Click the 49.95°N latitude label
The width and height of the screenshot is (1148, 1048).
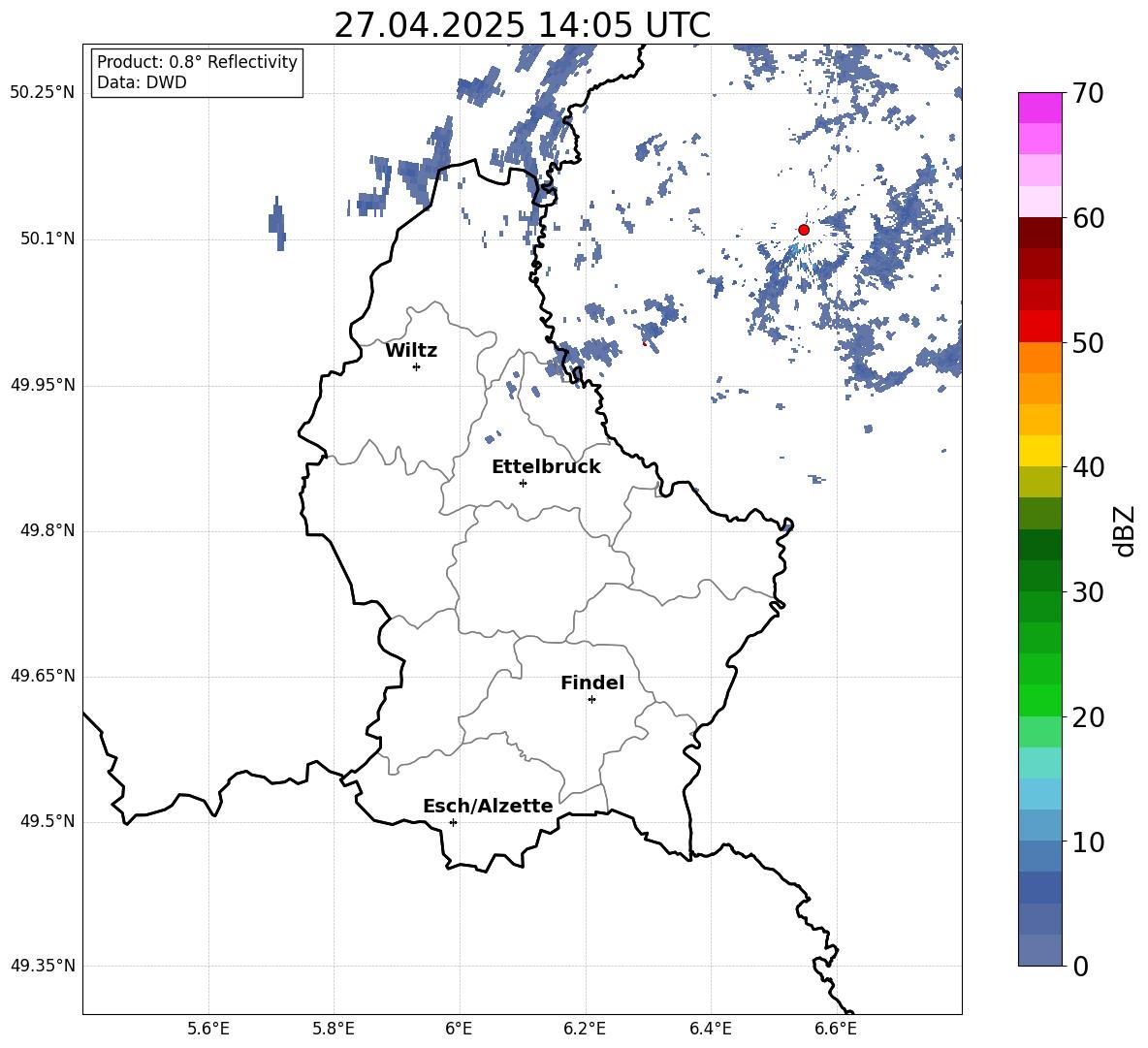pos(43,385)
